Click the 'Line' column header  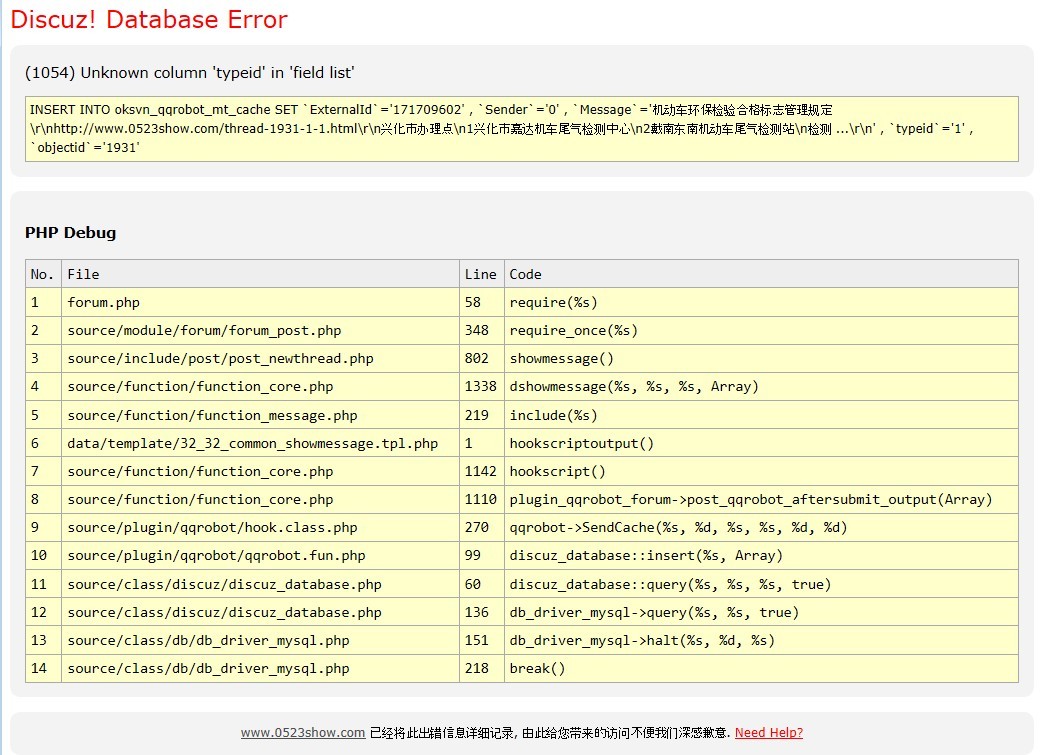click(x=482, y=274)
